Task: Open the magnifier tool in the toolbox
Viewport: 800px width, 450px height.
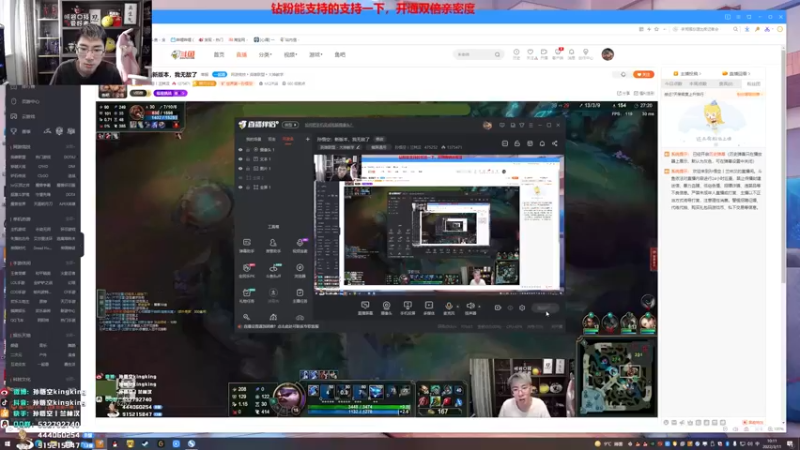Action: (246, 317)
